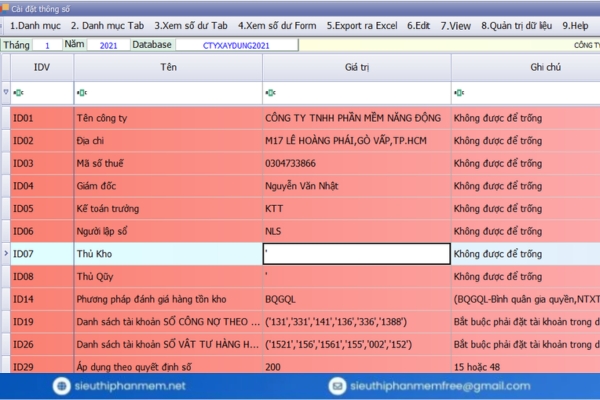Select the Địa chỉ cell
This screenshot has width=600, height=400.
click(x=168, y=140)
